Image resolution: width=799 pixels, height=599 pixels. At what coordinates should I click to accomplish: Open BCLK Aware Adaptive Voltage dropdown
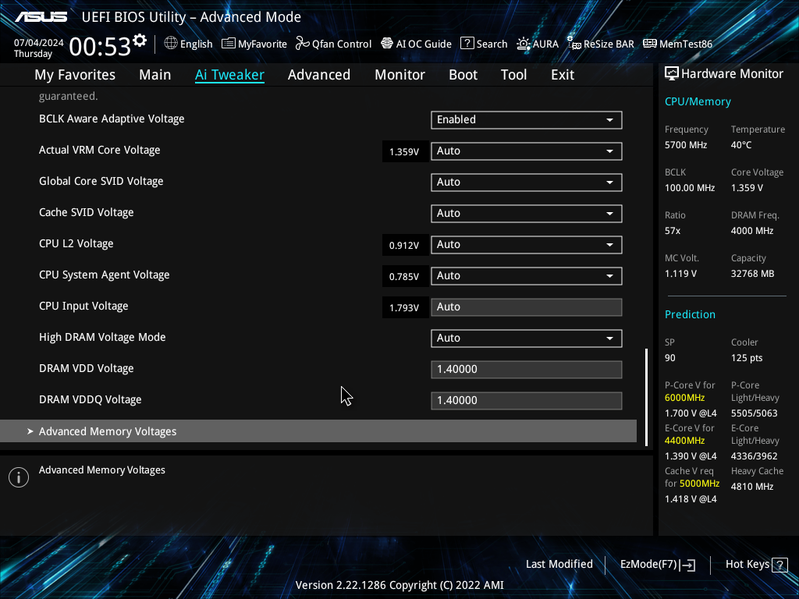[x=526, y=120]
